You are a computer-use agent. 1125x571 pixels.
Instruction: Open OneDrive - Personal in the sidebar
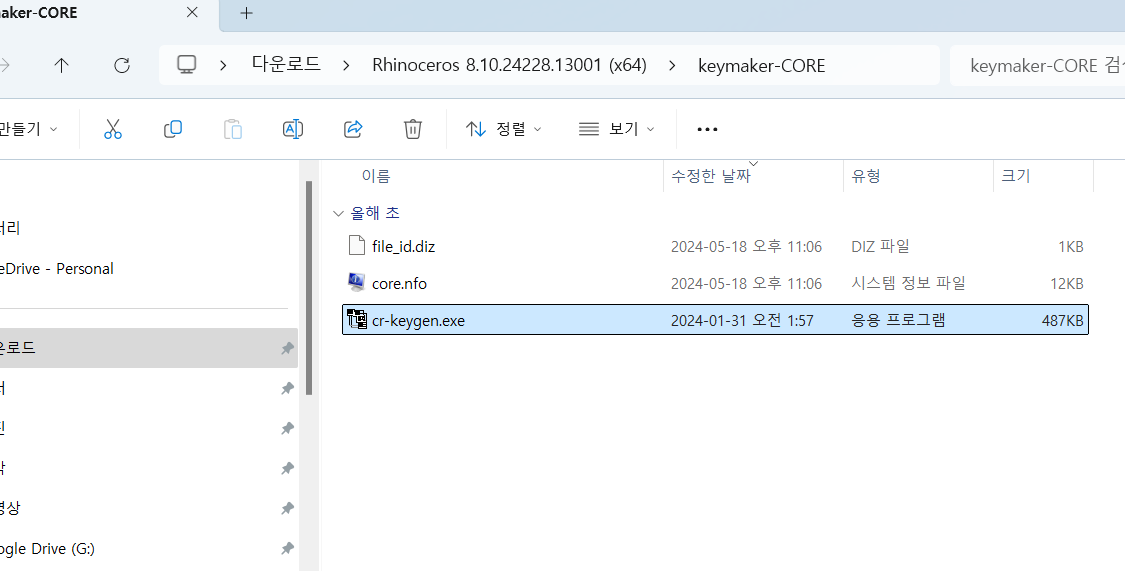tap(57, 268)
